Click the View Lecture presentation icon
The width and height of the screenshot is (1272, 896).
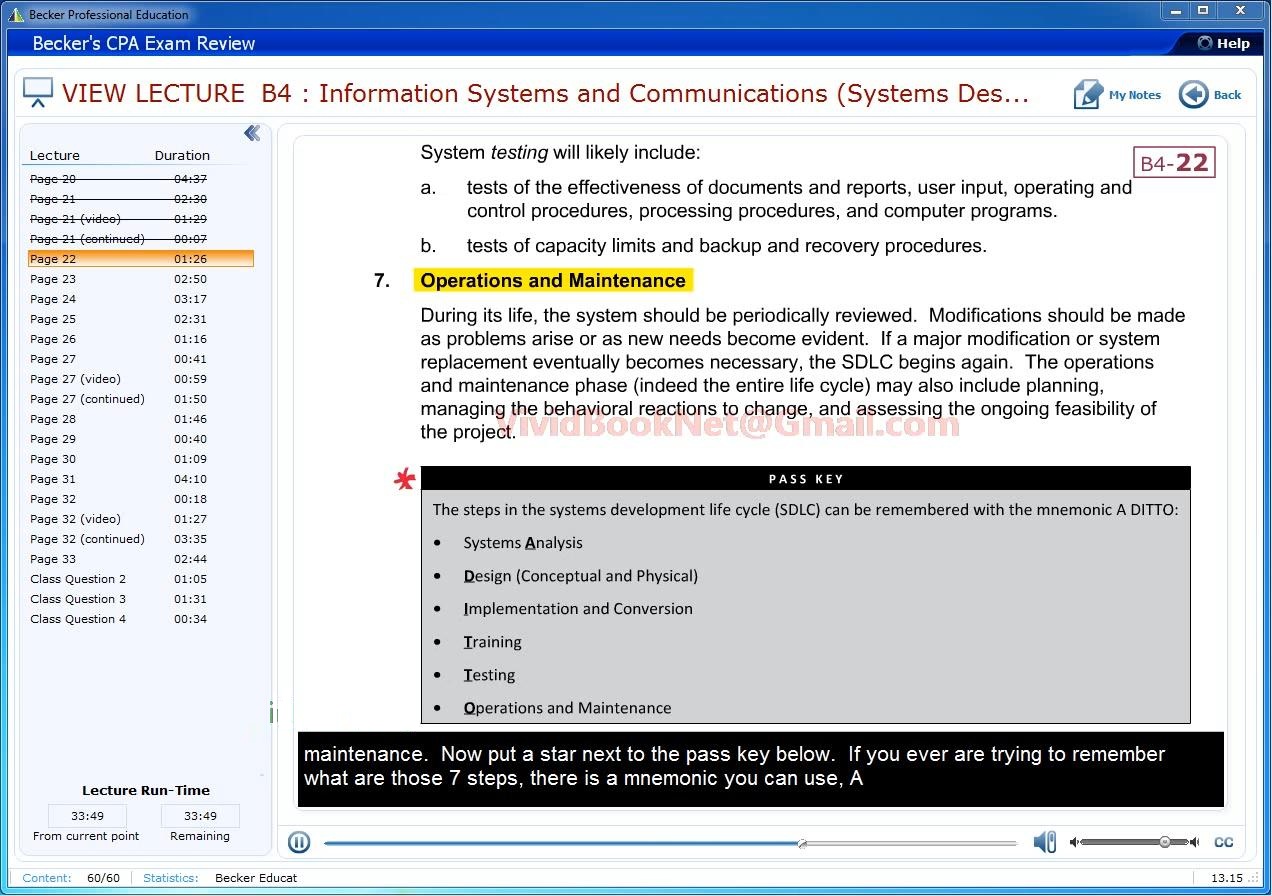pos(38,92)
